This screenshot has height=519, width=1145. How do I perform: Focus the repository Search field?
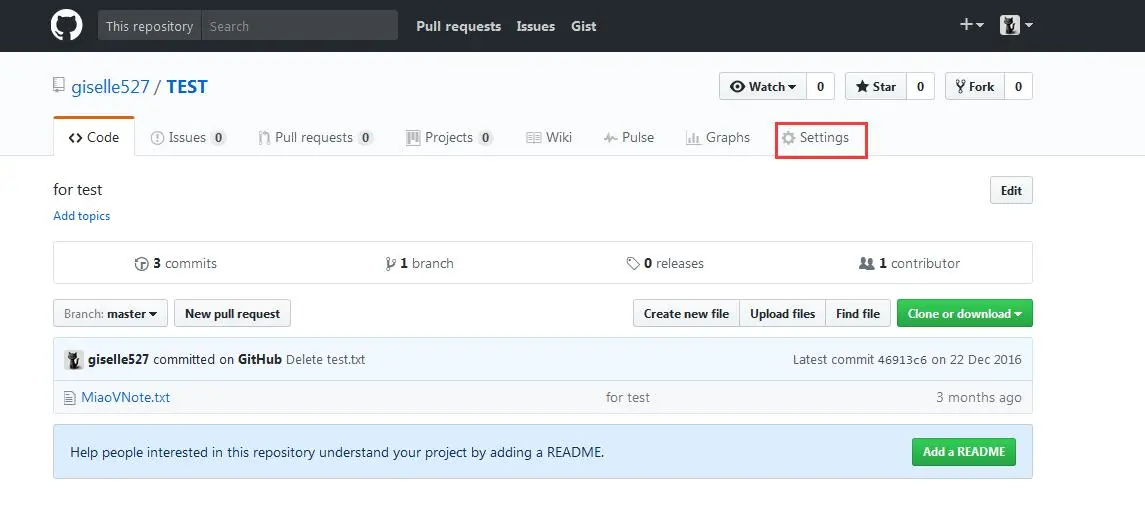coord(299,26)
